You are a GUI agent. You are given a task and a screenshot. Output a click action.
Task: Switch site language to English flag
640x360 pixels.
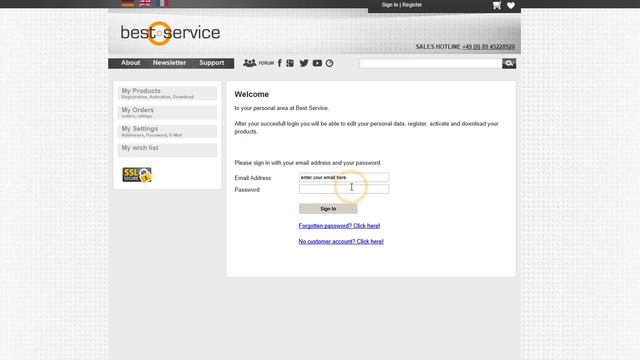point(145,3)
